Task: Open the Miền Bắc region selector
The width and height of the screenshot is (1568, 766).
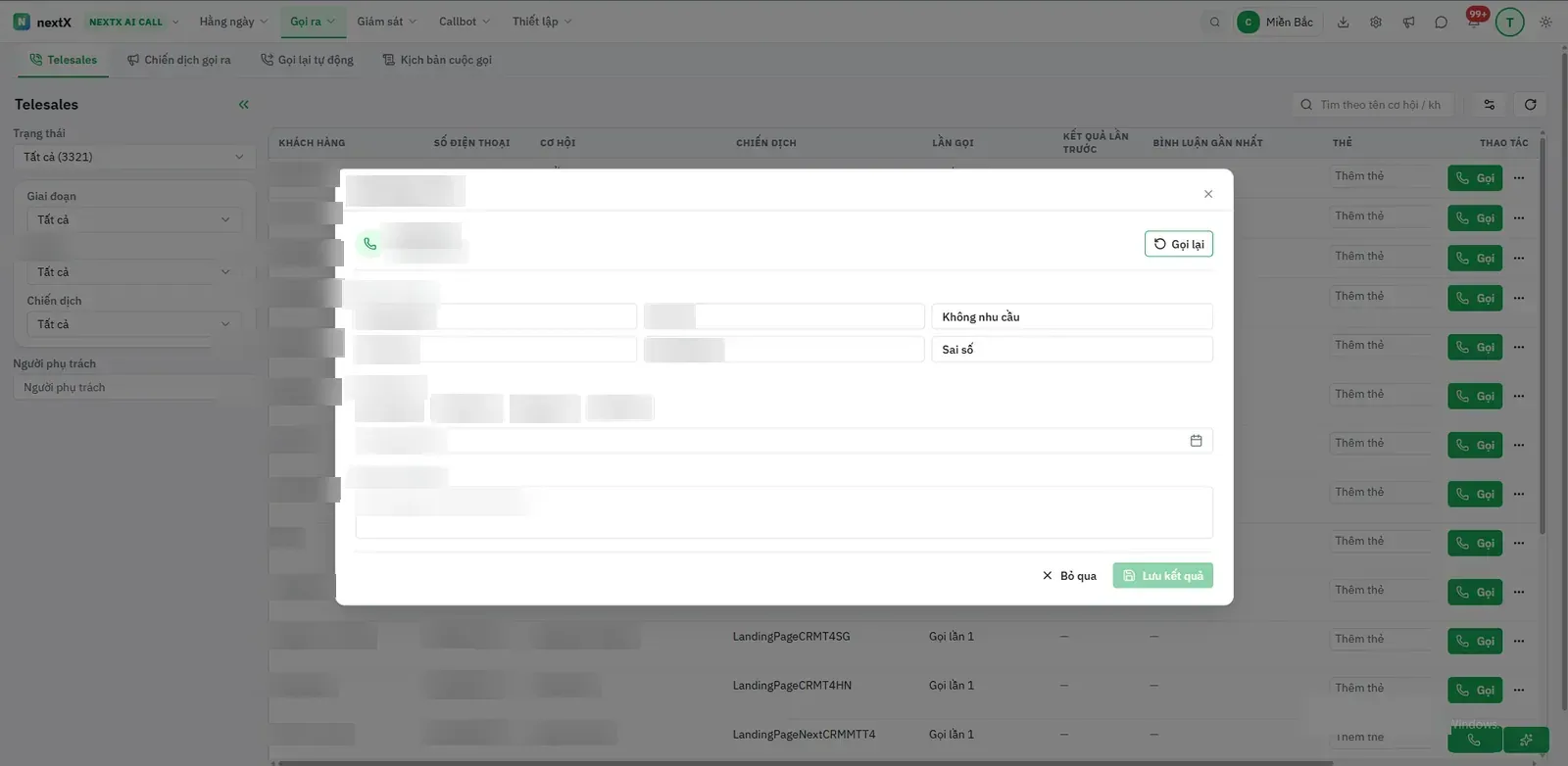Action: [x=1276, y=22]
